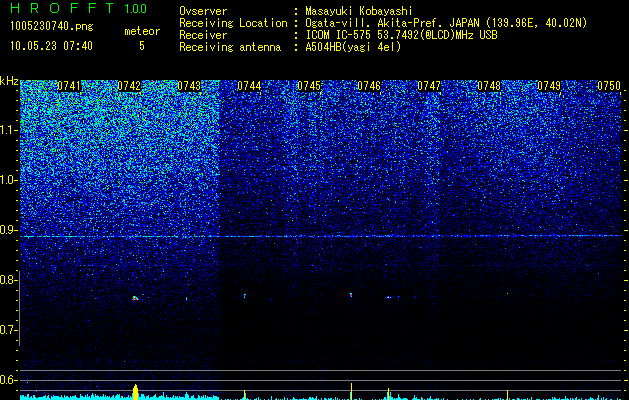This screenshot has width=629, height=400.
Task: Click the 0744 time marker
Action: coord(249,86)
